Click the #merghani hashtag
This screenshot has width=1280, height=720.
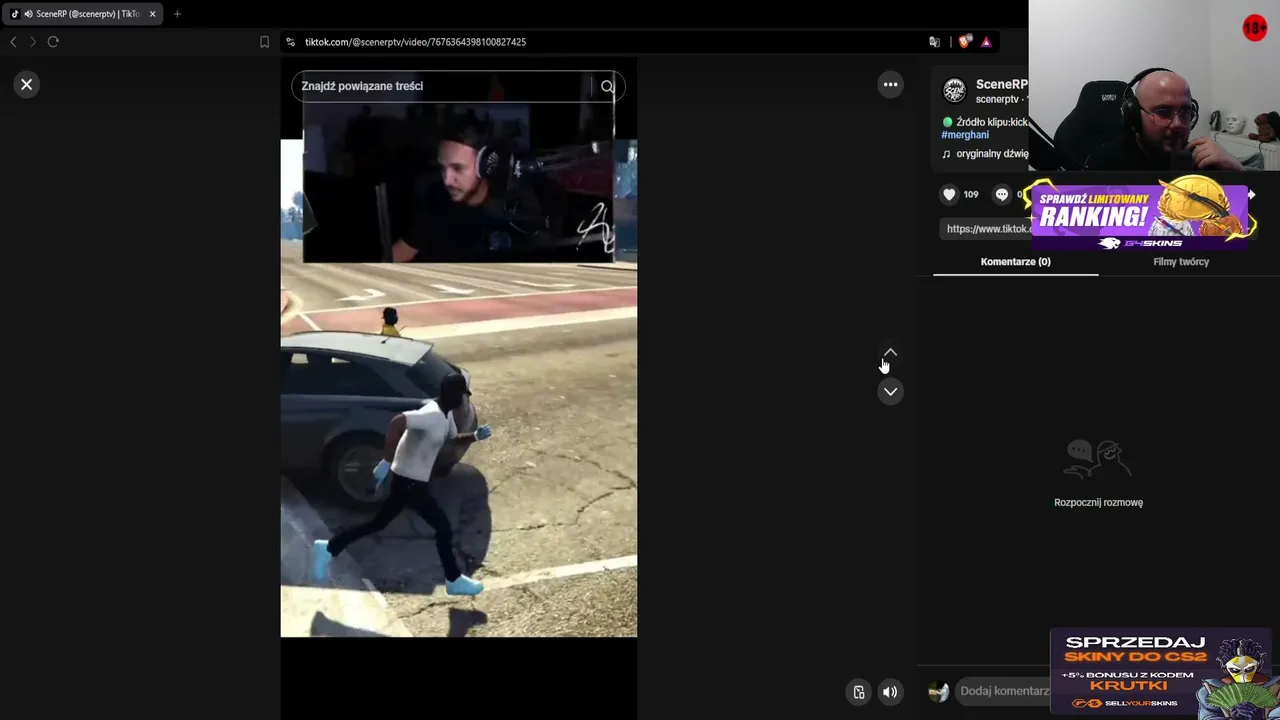[965, 135]
